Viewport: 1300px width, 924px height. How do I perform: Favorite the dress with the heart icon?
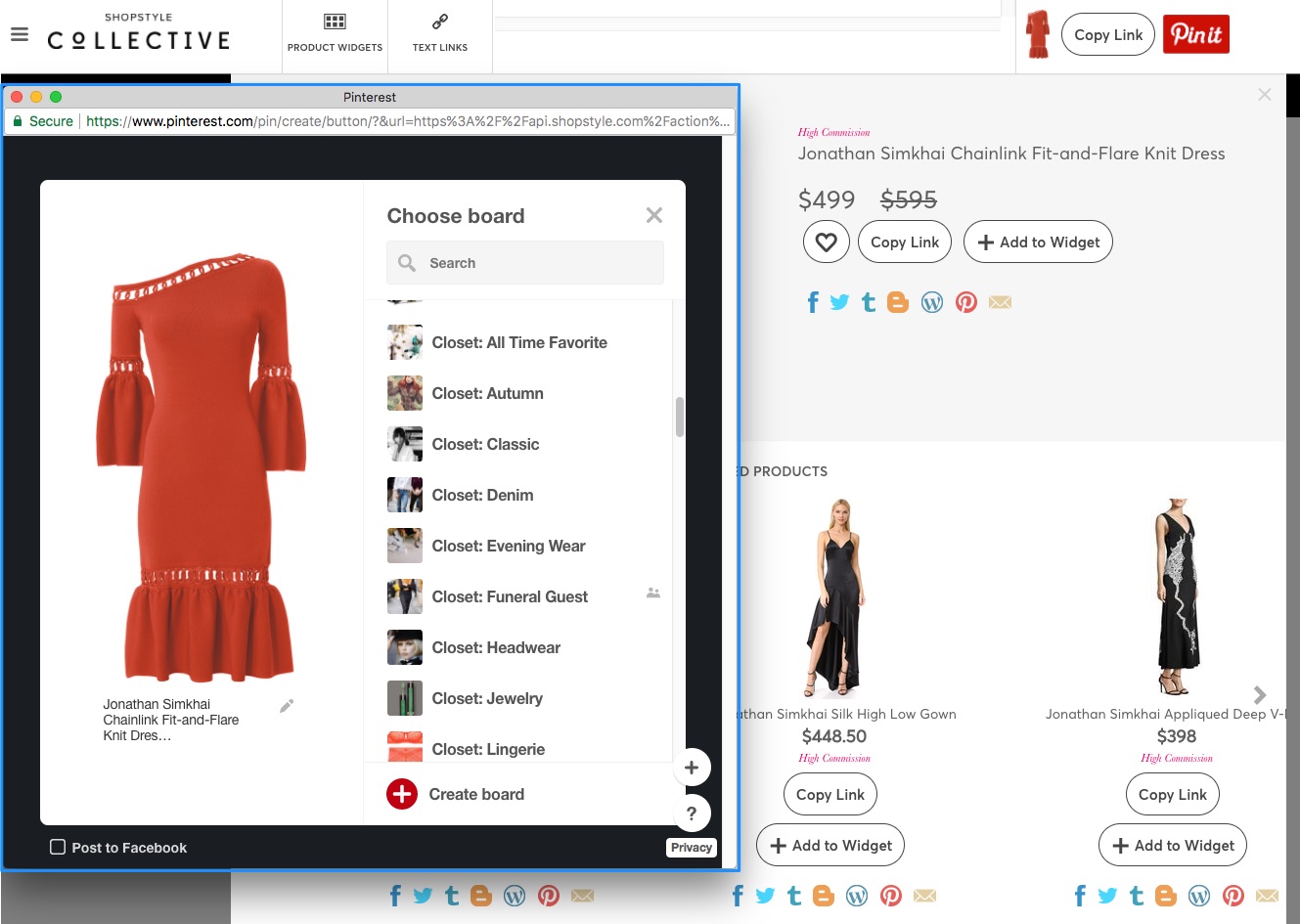tap(826, 242)
